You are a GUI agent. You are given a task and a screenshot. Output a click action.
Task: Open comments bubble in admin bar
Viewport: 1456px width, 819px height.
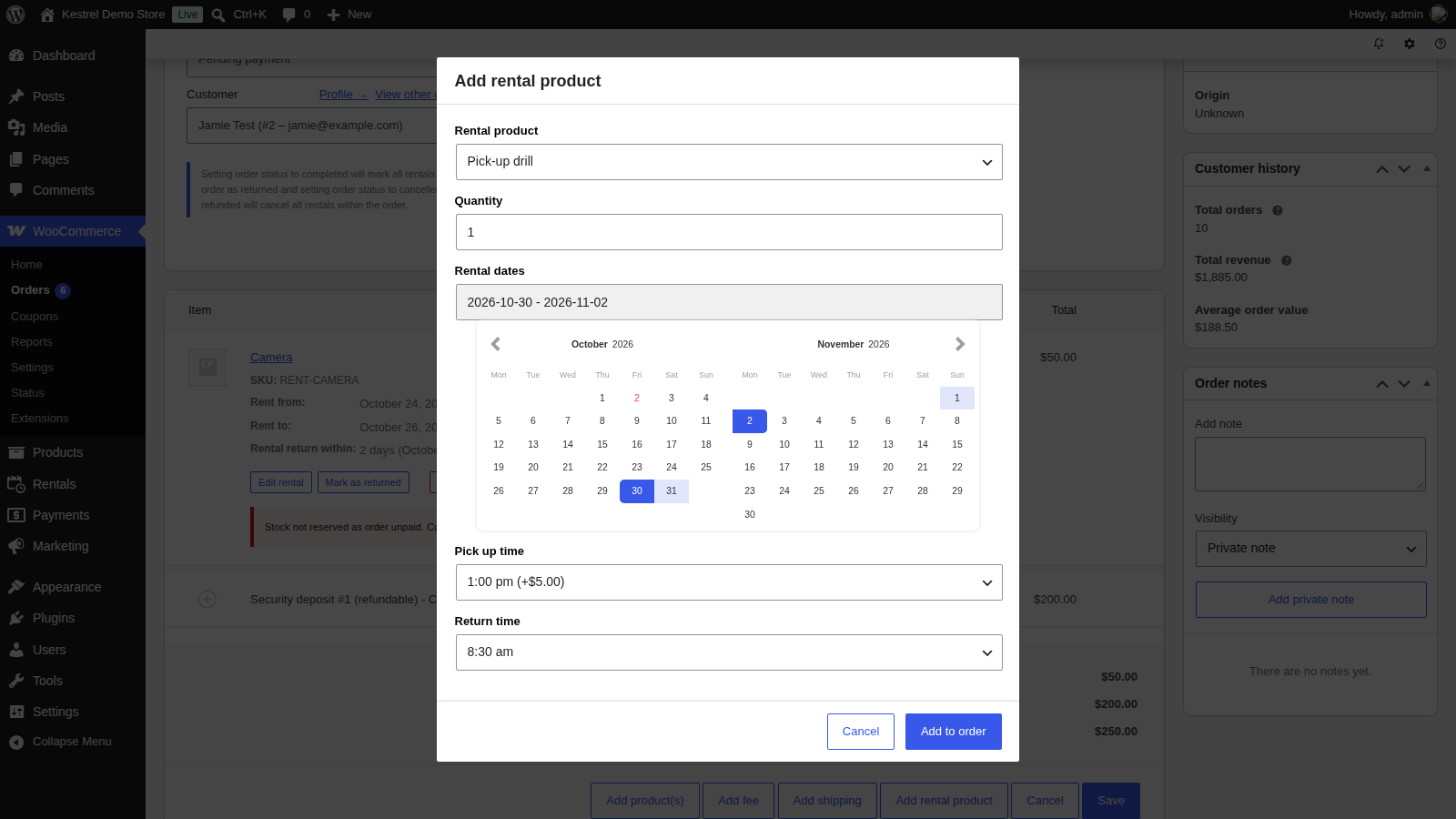pos(289,15)
